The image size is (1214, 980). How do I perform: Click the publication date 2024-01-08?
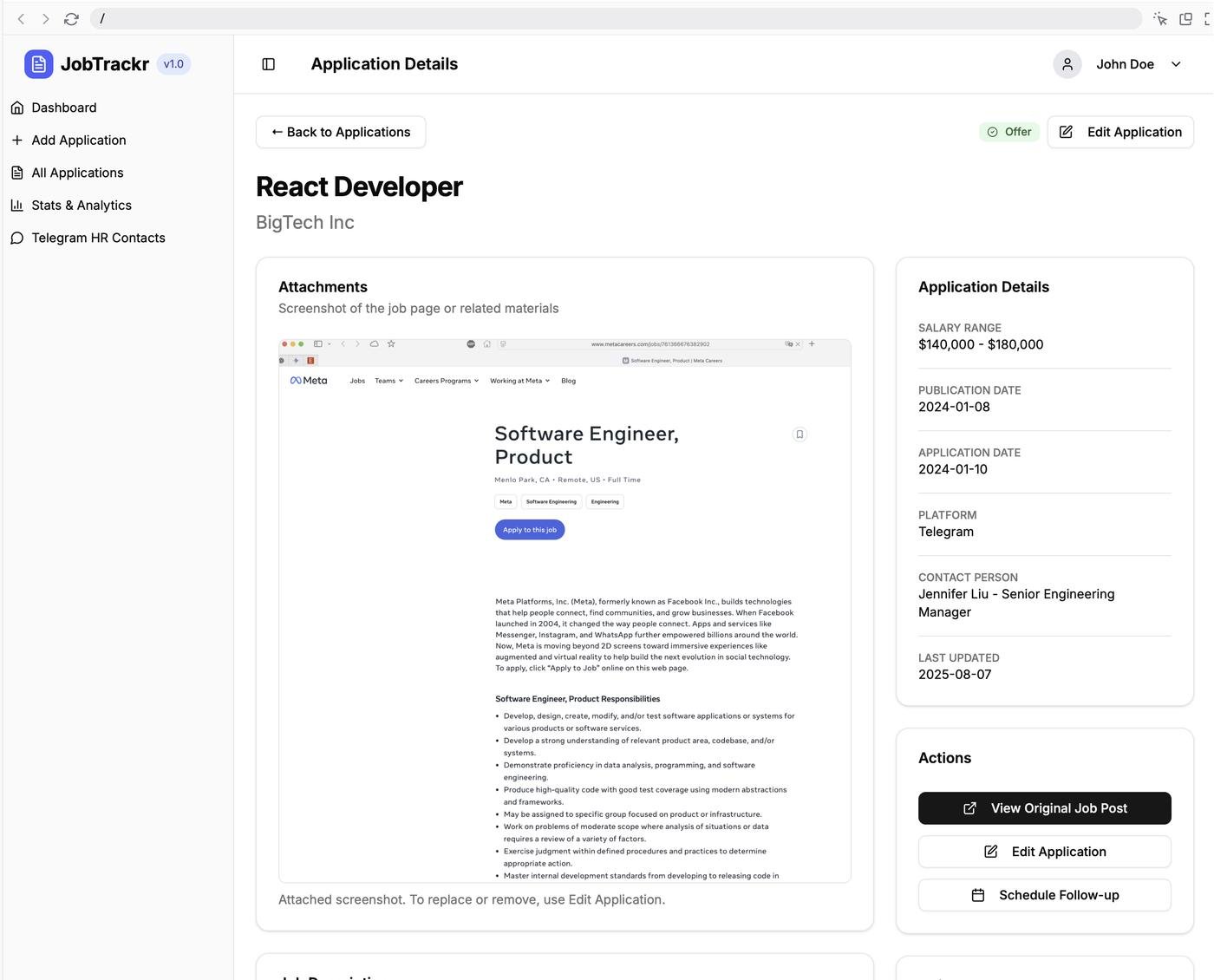click(x=954, y=407)
